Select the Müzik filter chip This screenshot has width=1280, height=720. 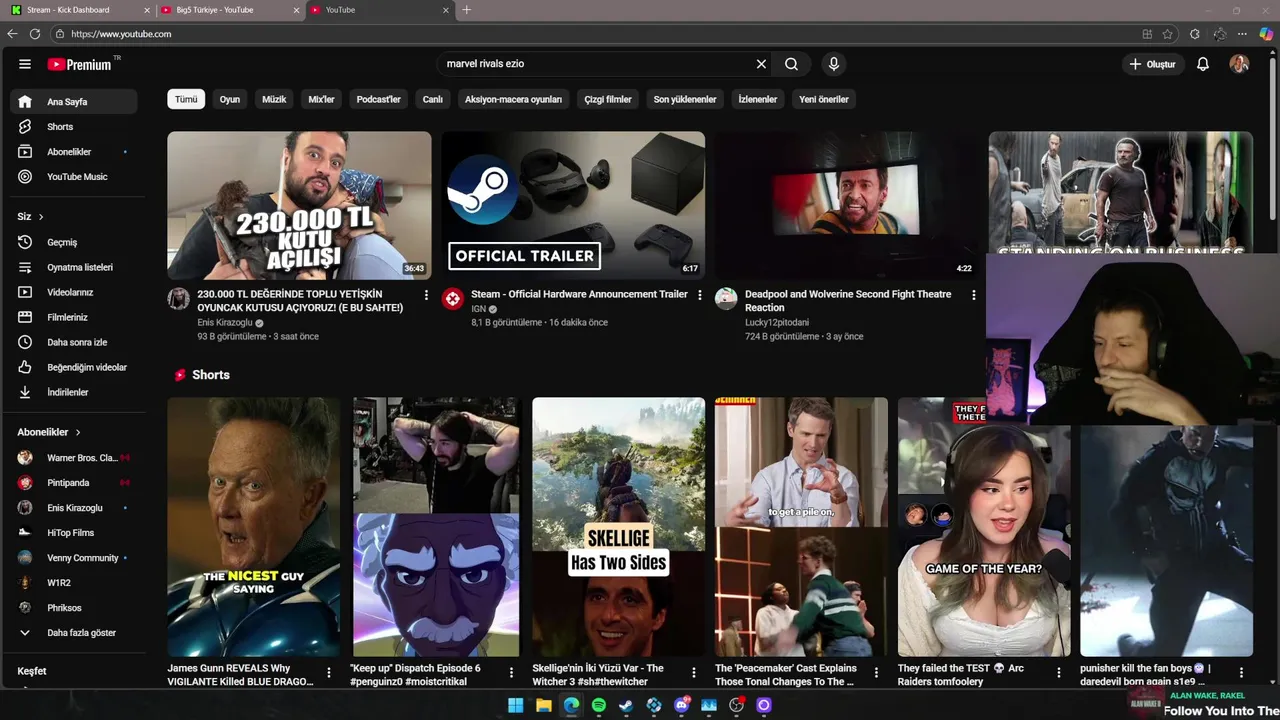274,99
